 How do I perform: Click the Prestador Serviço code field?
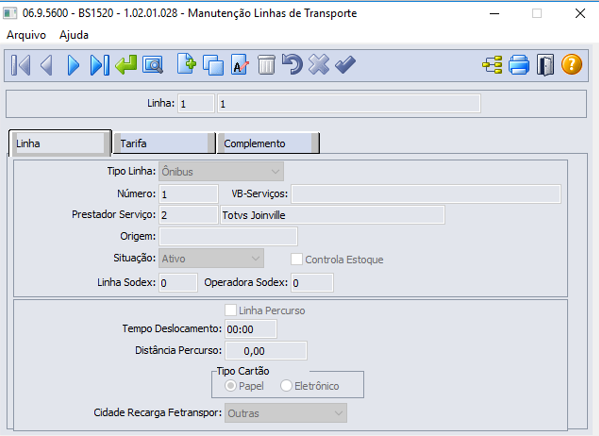click(189, 215)
